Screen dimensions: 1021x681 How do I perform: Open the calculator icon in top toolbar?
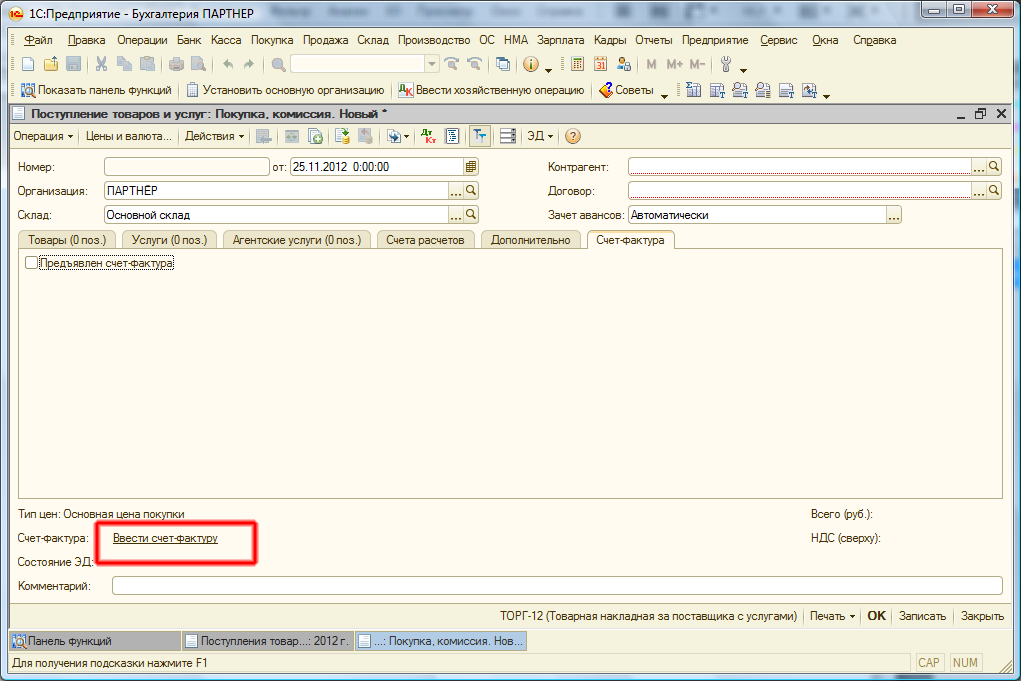point(577,65)
